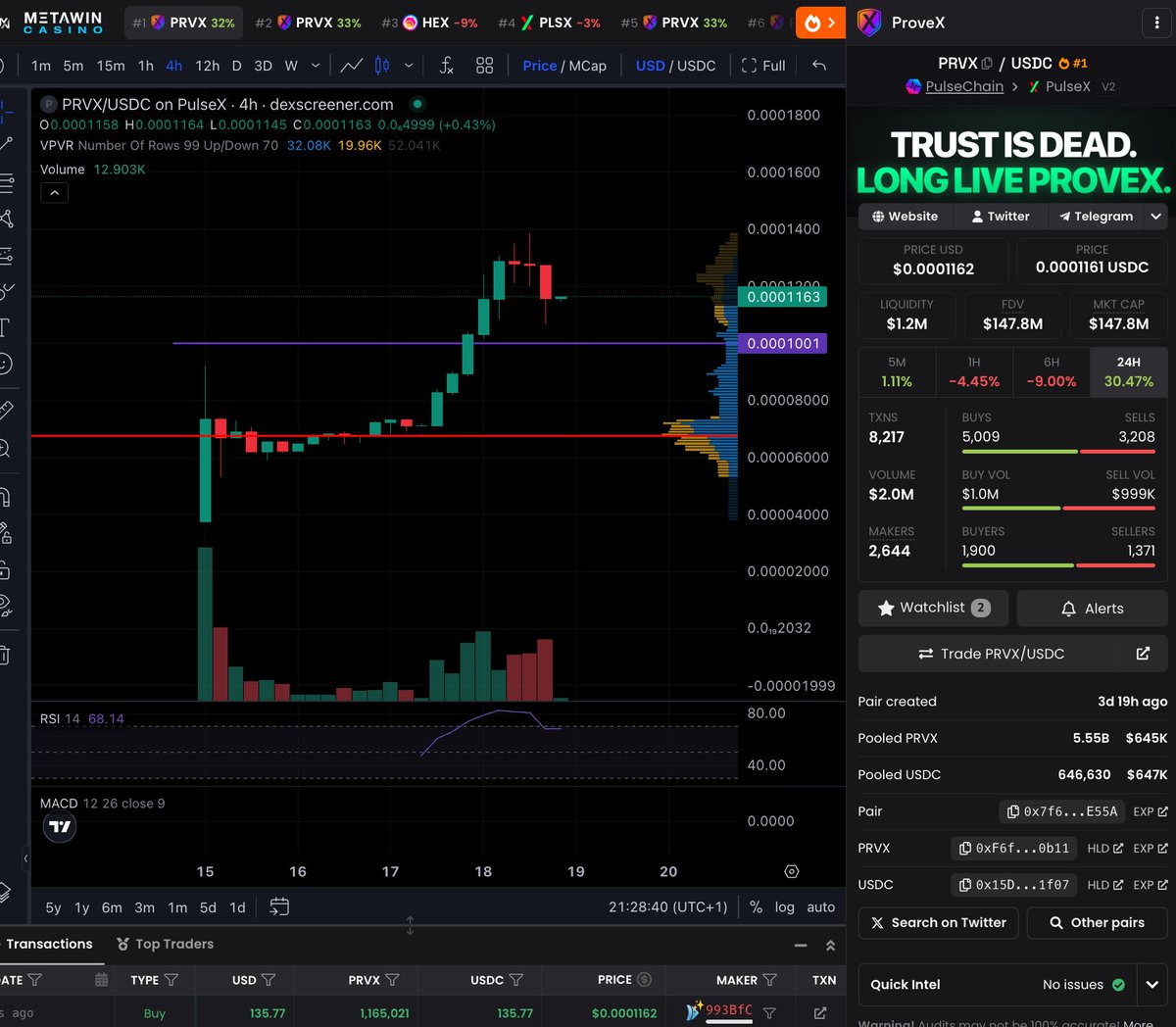
Task: Select the 1H stats tab
Action: click(974, 371)
